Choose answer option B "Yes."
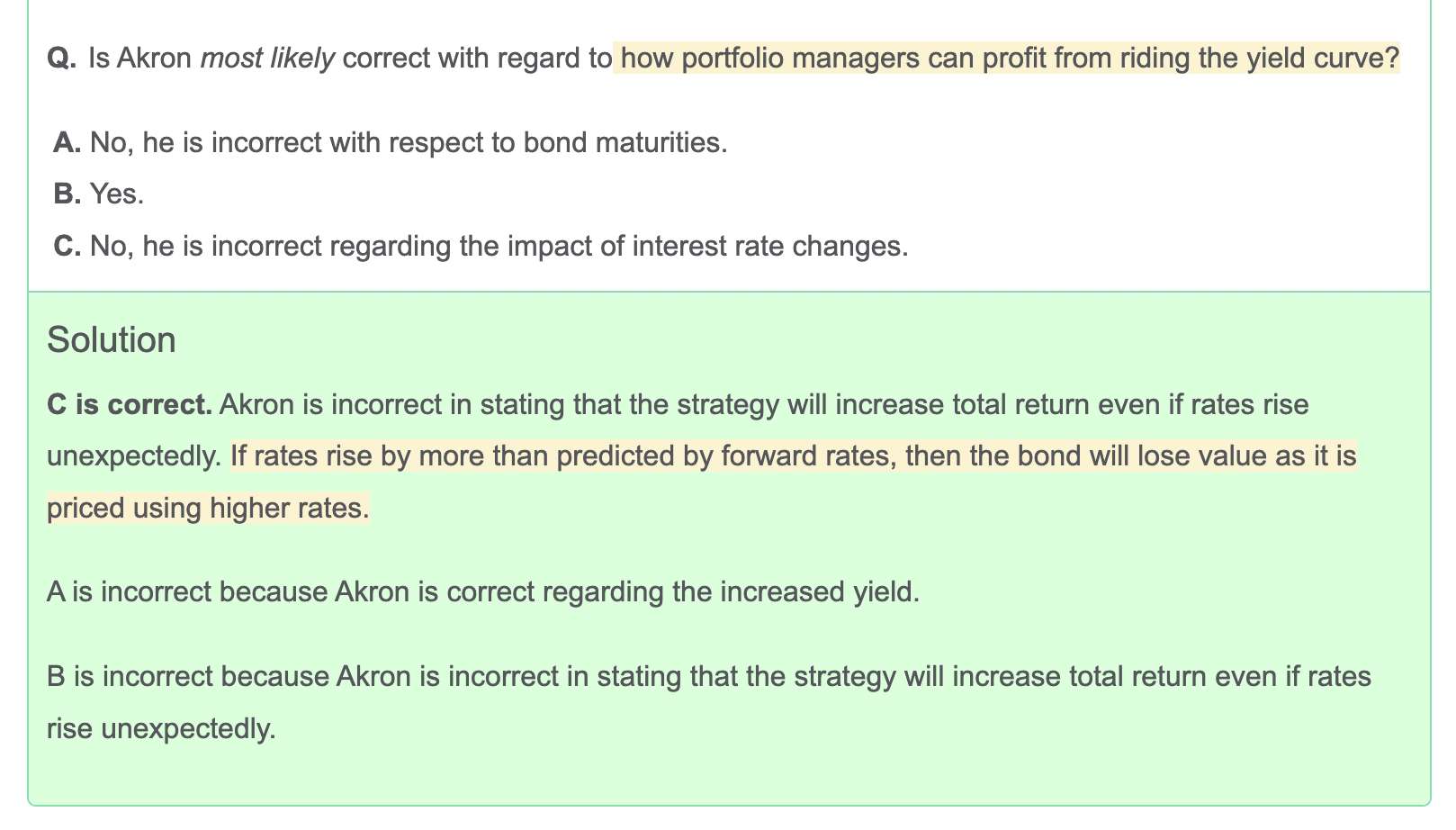This screenshot has height=830, width=1456. [116, 194]
